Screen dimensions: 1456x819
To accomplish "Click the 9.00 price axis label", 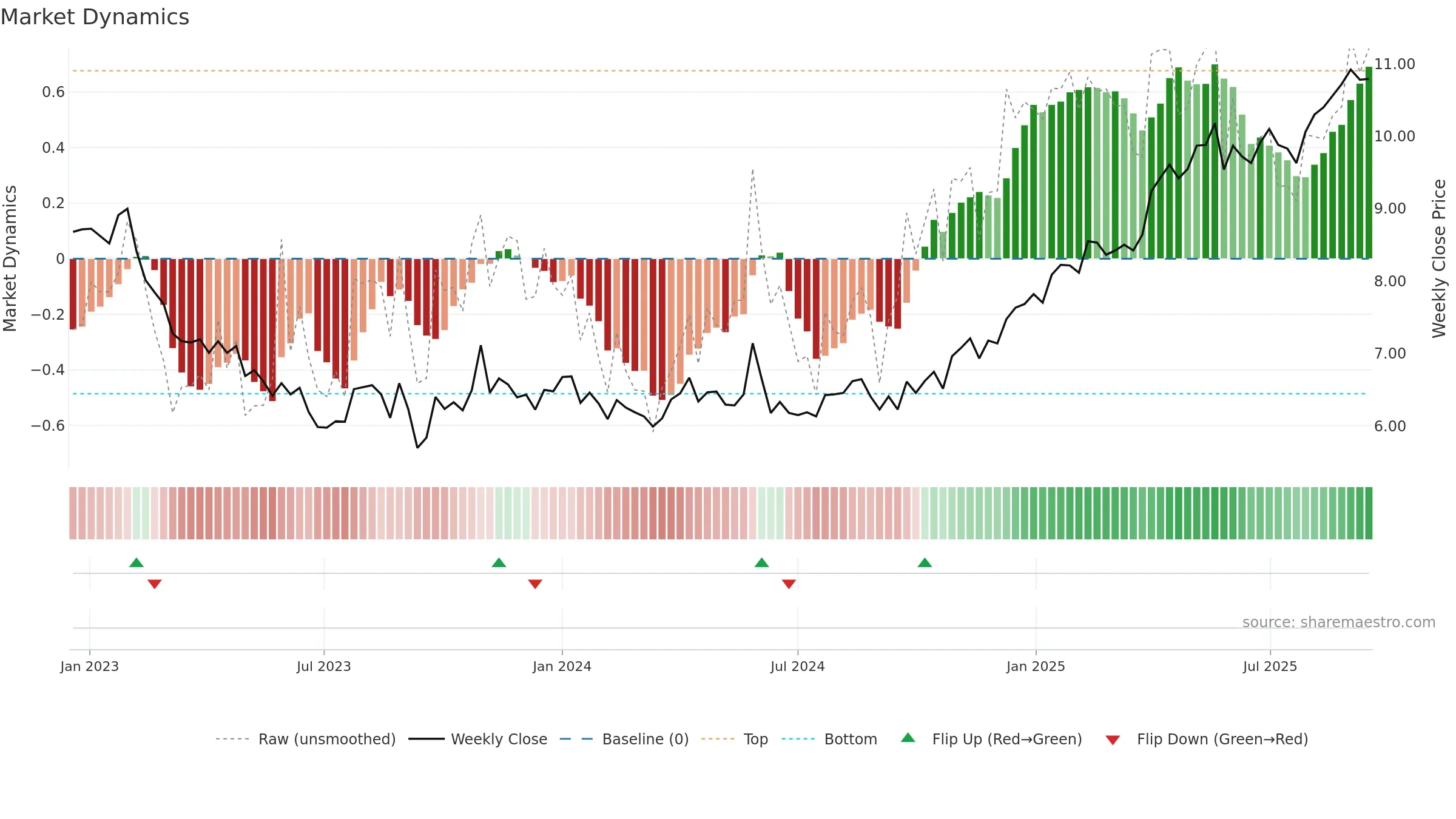I will (x=1390, y=208).
